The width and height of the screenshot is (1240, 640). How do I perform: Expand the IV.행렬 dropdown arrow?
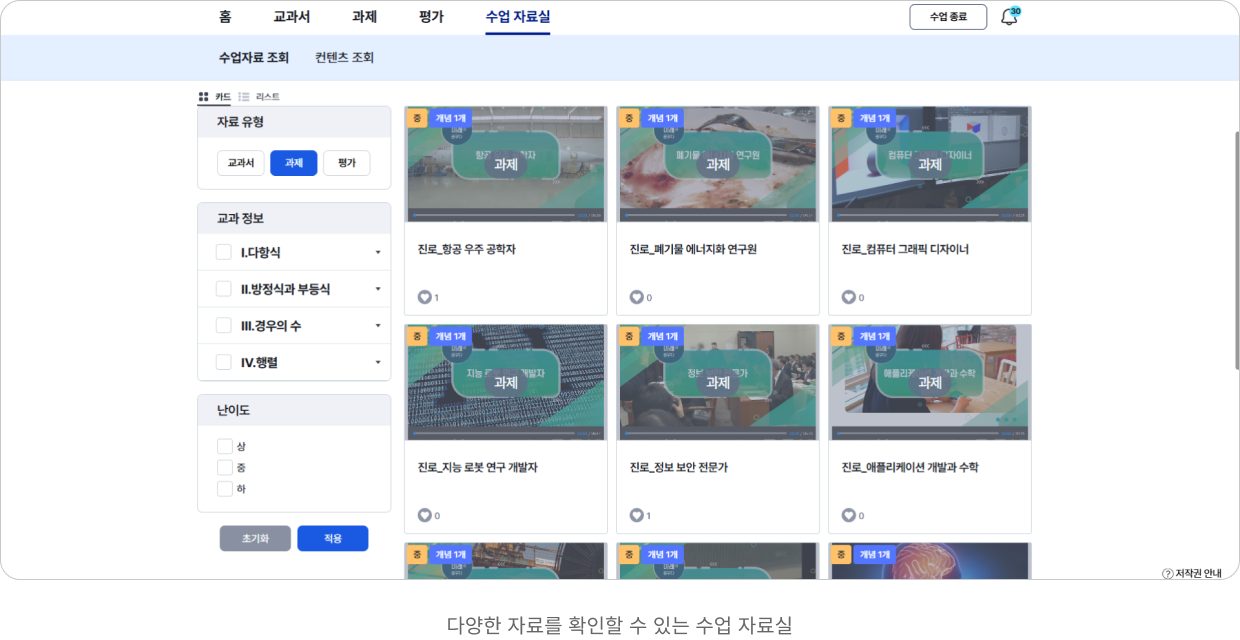[378, 362]
